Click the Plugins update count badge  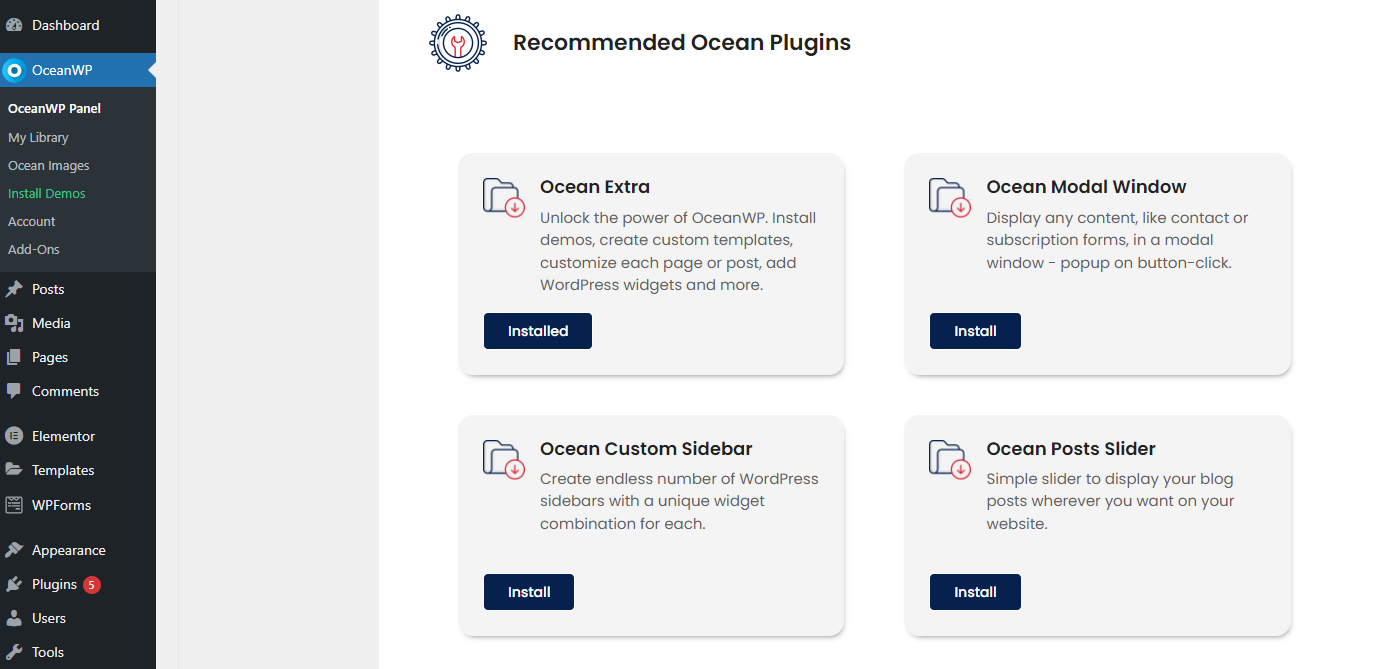click(92, 585)
